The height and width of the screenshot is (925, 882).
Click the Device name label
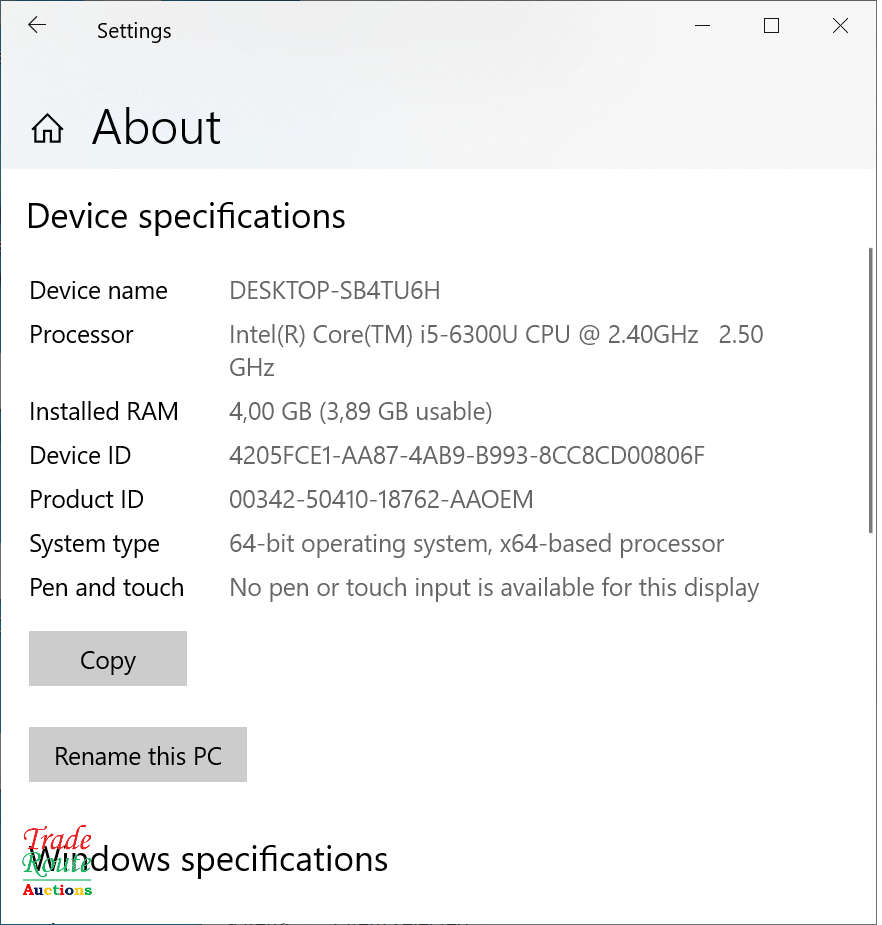(x=97, y=290)
